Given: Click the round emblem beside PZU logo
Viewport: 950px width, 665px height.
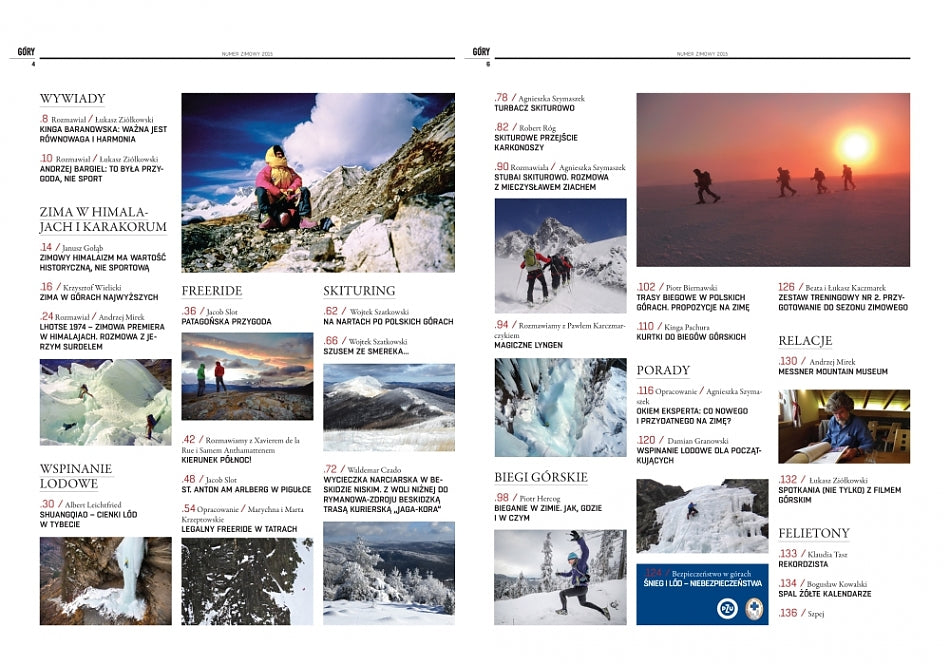Looking at the screenshot, I should click(751, 608).
